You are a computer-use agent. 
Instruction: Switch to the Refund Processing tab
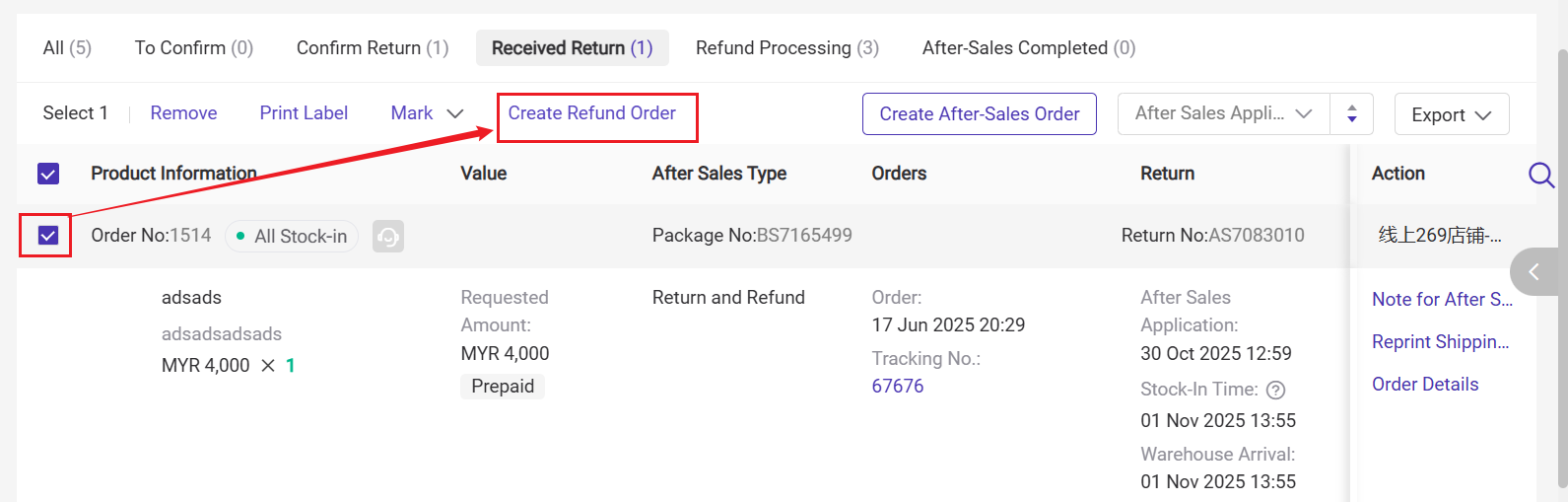click(786, 48)
